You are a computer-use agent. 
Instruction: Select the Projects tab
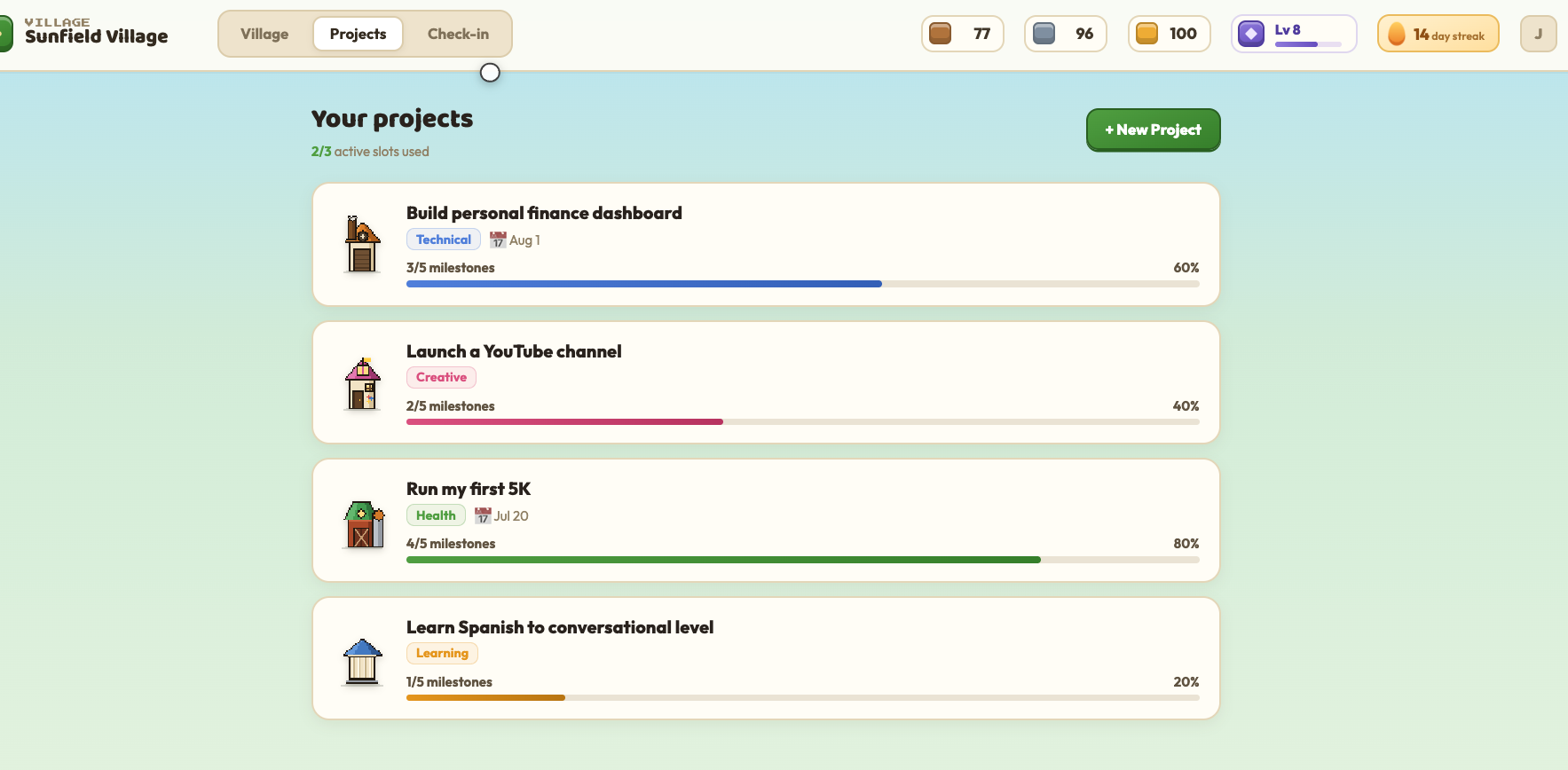358,34
